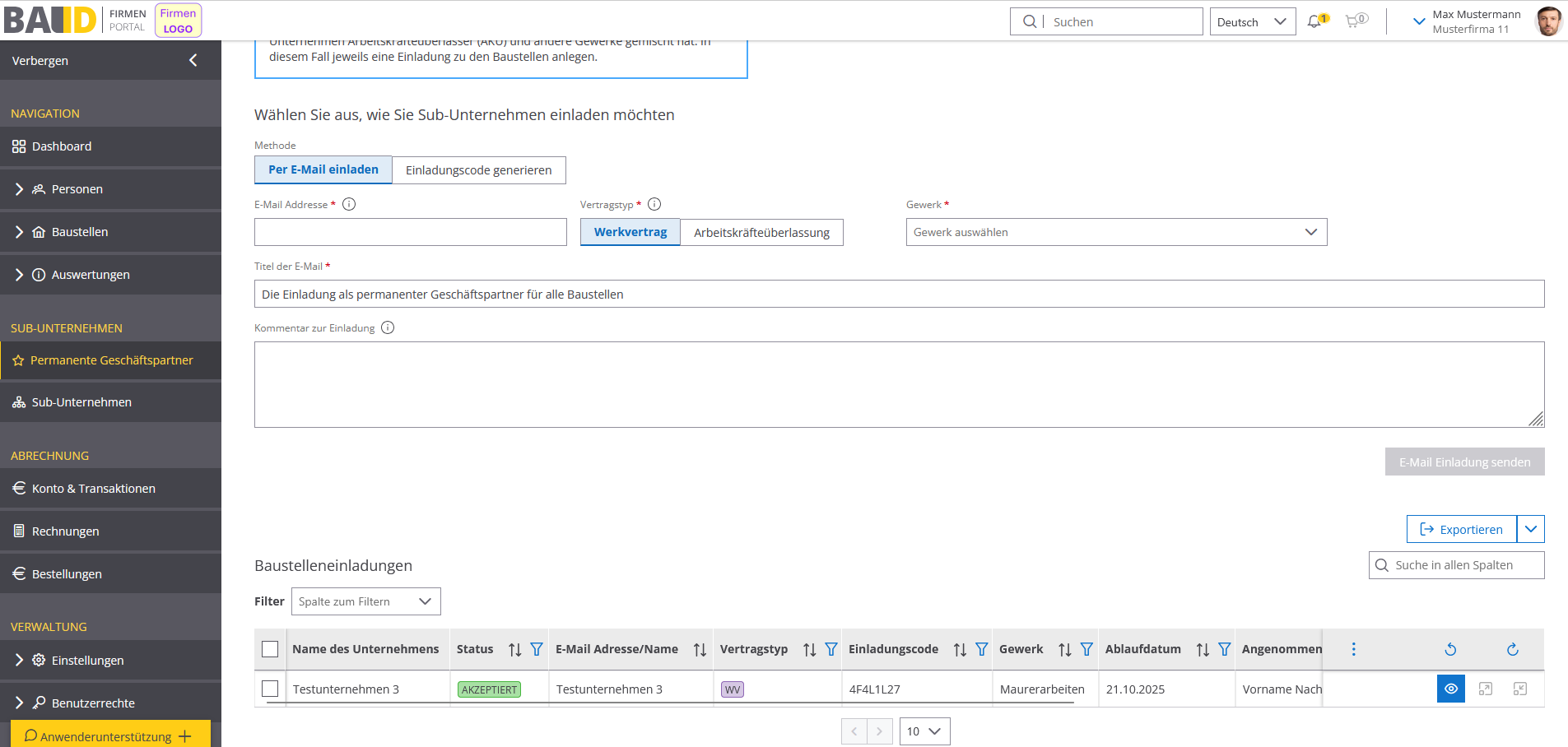The image size is (1568, 747).
Task: Tick the select-all checkbox in table header
Action: click(270, 649)
